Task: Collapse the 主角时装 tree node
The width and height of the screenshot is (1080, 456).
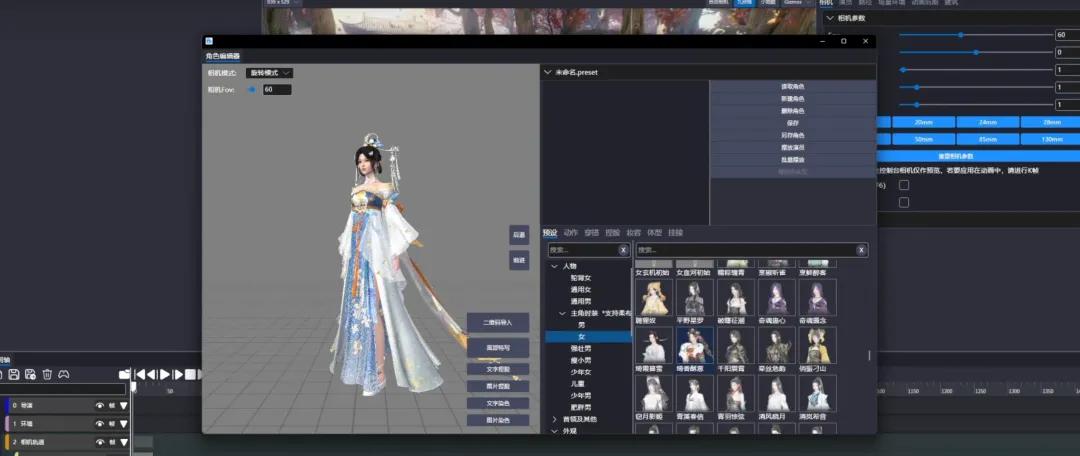Action: (x=563, y=313)
